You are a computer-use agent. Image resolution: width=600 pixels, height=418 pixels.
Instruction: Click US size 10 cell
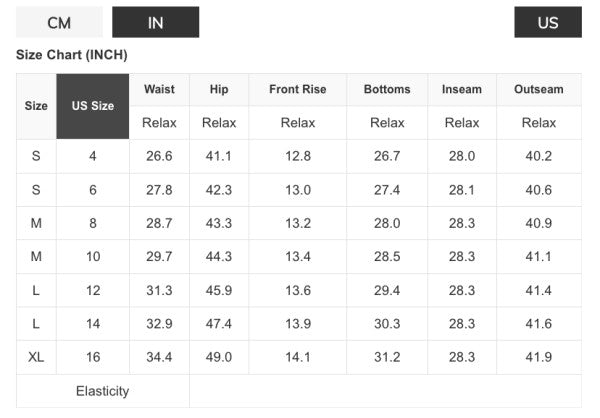pos(93,257)
